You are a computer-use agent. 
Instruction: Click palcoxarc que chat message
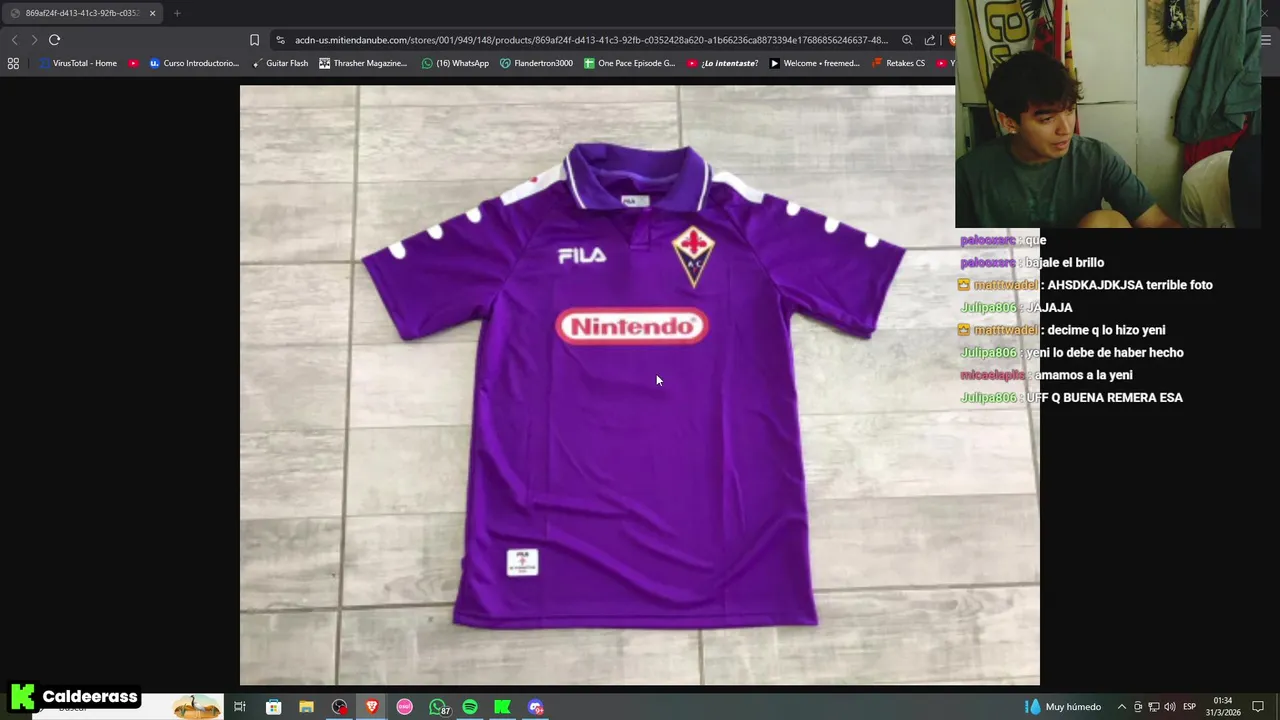tap(1003, 240)
